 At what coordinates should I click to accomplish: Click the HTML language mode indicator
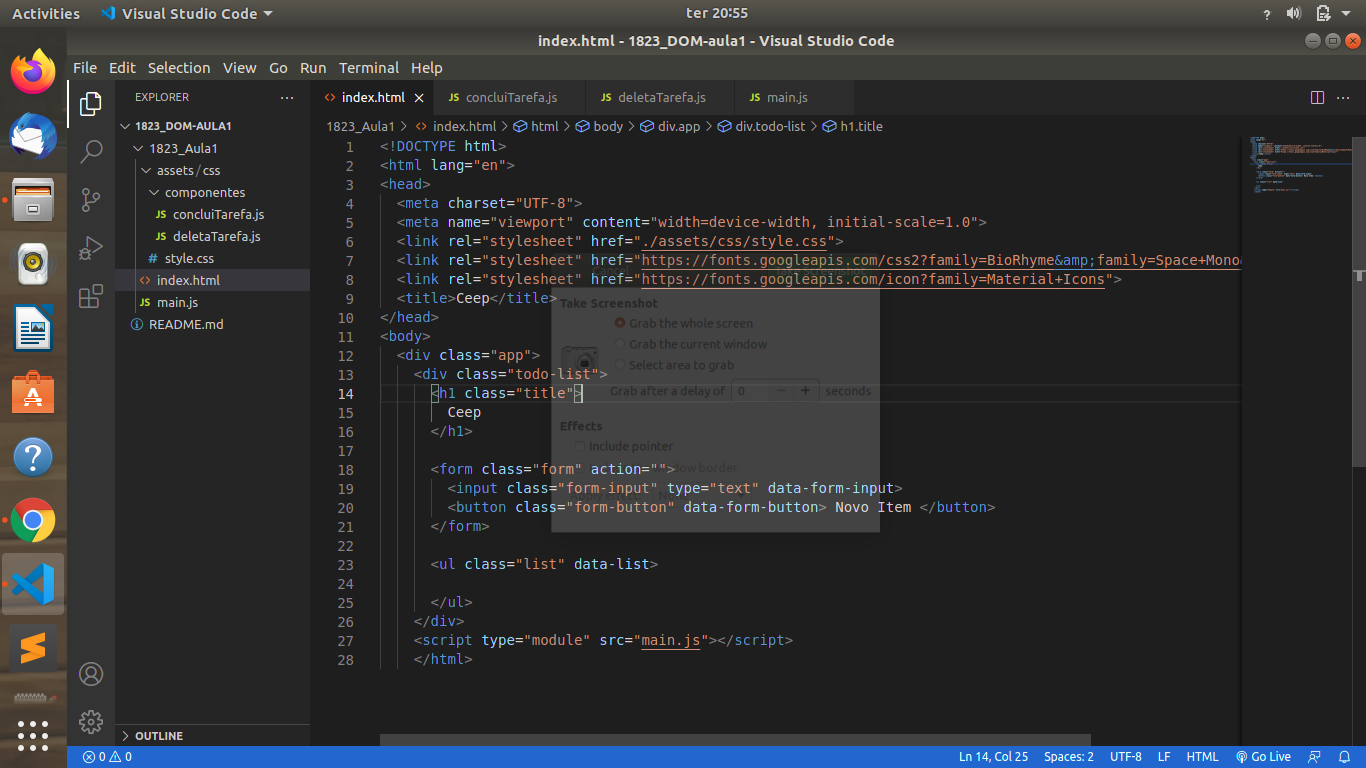(1202, 757)
